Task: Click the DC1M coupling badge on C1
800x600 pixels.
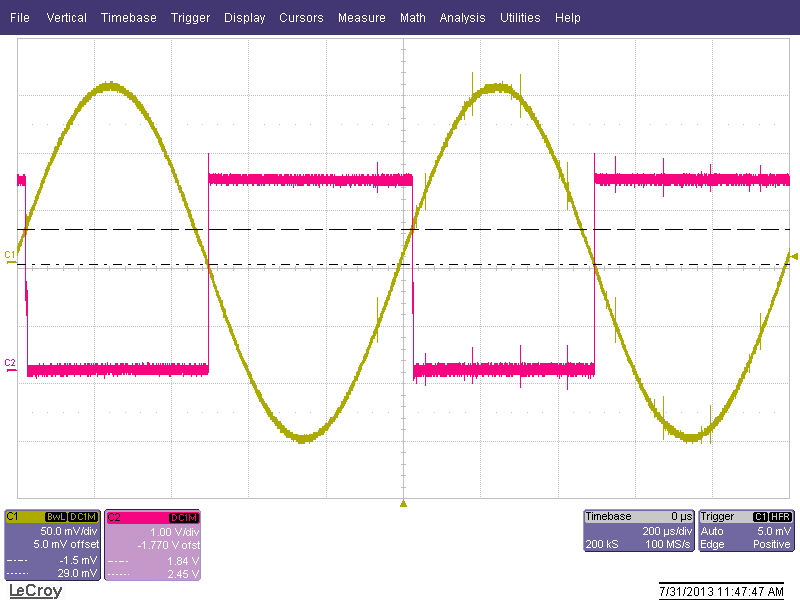Action: 83,517
